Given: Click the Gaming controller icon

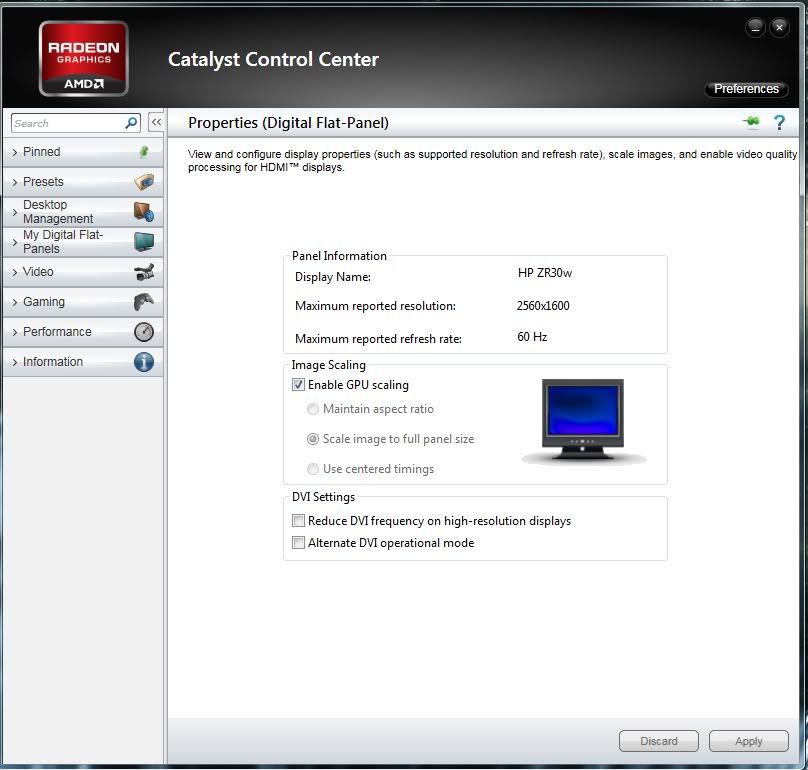Looking at the screenshot, I should tap(144, 302).
